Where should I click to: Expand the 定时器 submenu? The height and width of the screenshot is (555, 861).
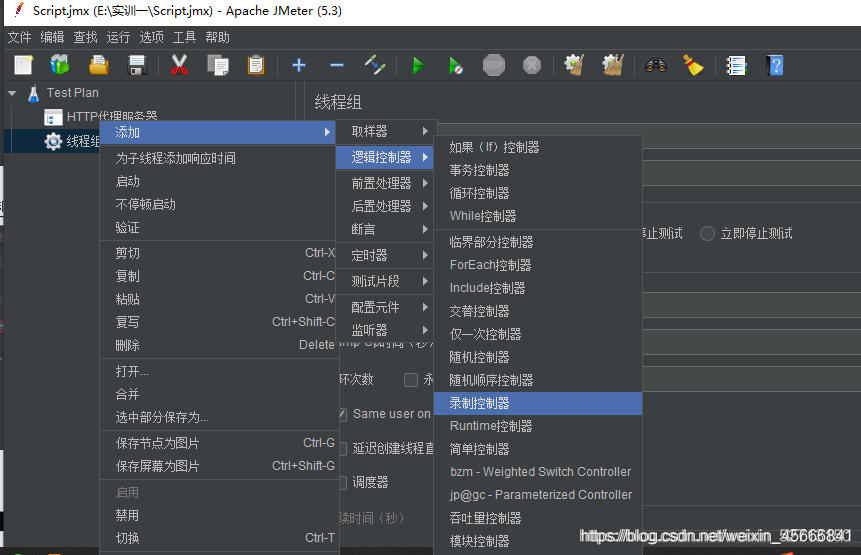pyautogui.click(x=385, y=255)
